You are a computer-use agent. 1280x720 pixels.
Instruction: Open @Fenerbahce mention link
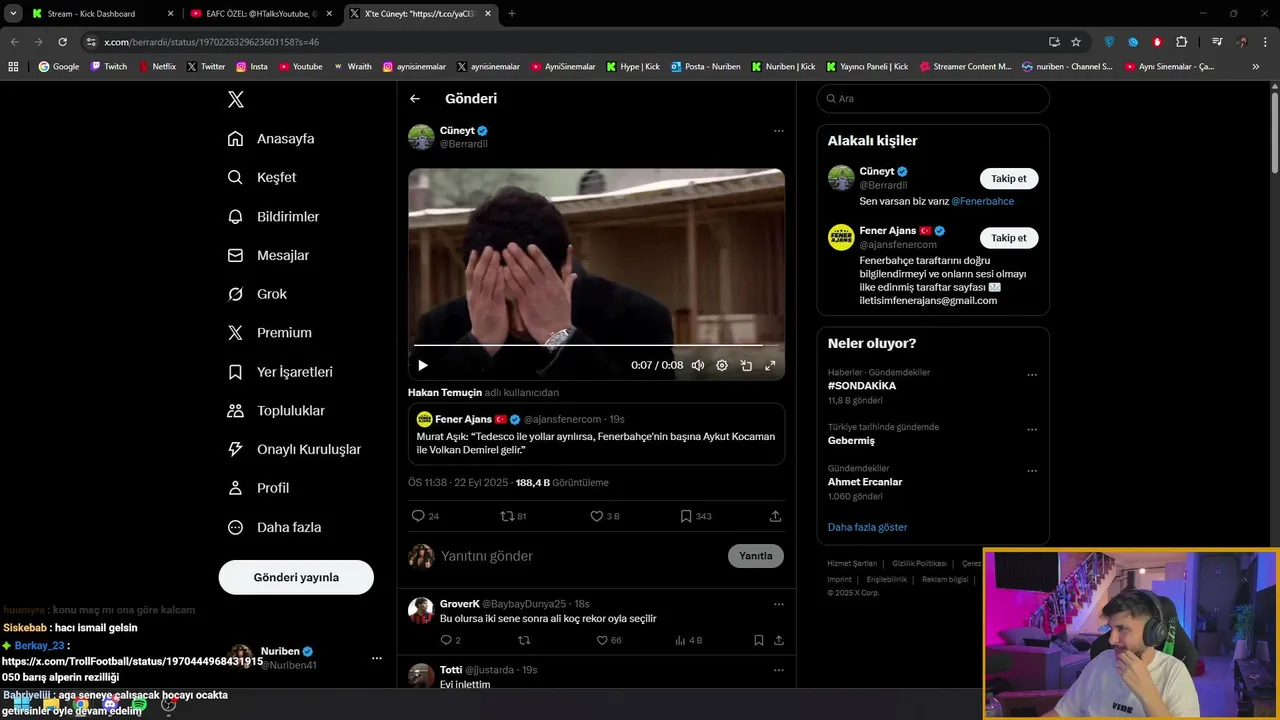tap(982, 201)
